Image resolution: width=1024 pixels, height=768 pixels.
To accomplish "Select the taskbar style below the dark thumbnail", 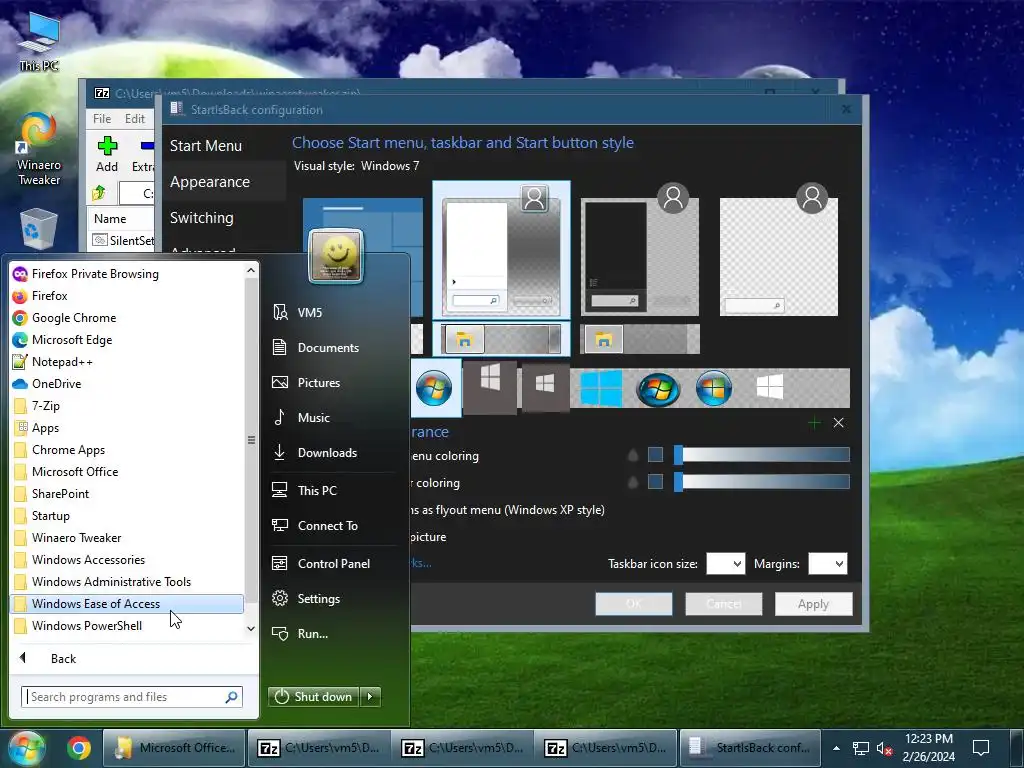I will (x=640, y=340).
